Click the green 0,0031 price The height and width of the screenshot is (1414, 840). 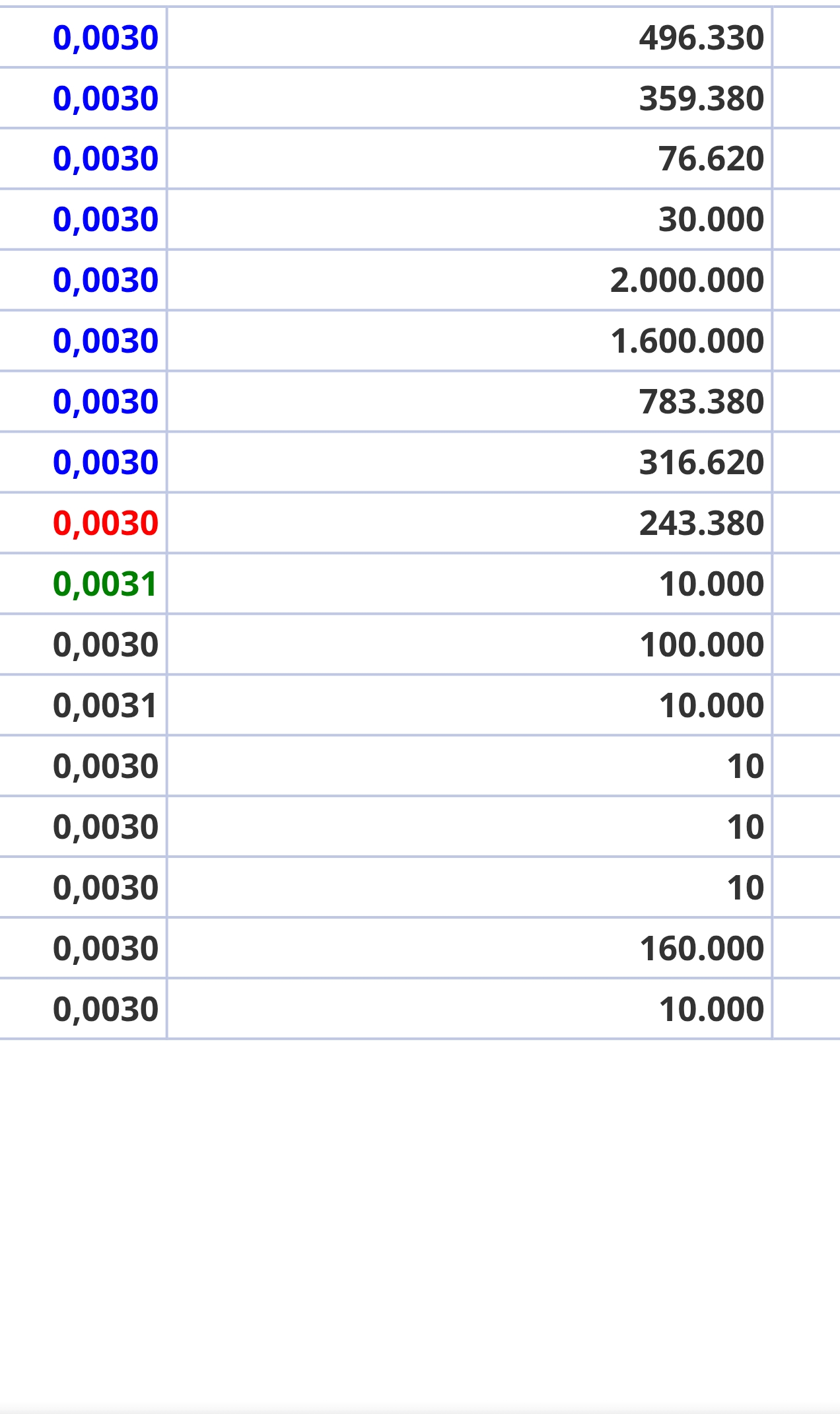106,584
